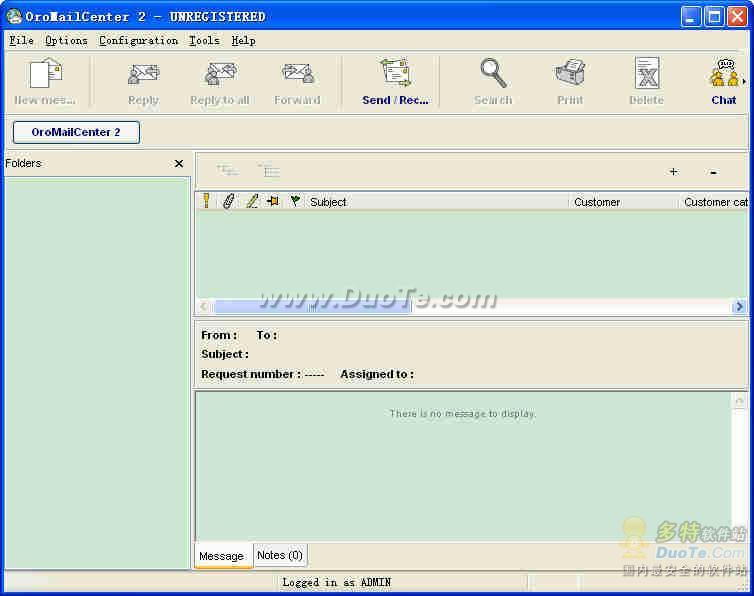Switch to the Notes (0) tab
The height and width of the screenshot is (596, 754).
point(280,555)
